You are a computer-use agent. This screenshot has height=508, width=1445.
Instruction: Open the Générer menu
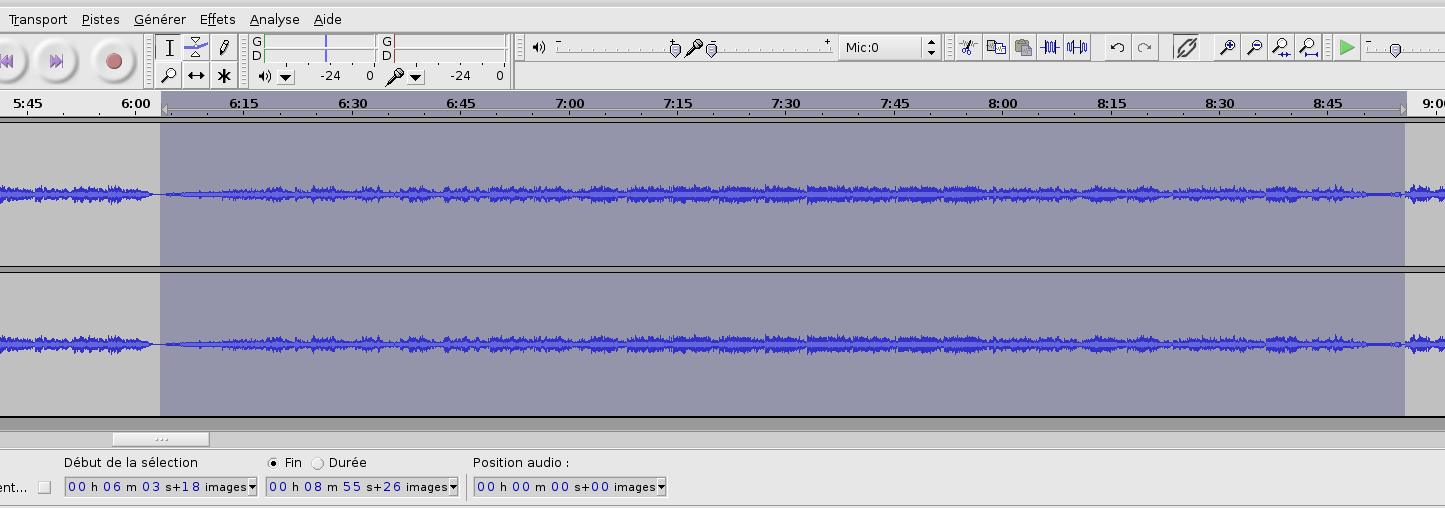pyautogui.click(x=160, y=19)
